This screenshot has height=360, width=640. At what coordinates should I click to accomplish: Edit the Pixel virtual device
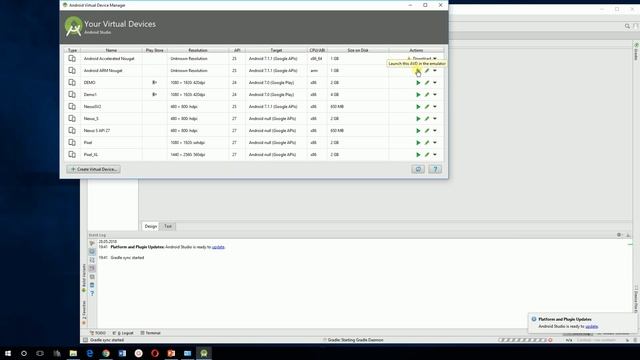(427, 143)
